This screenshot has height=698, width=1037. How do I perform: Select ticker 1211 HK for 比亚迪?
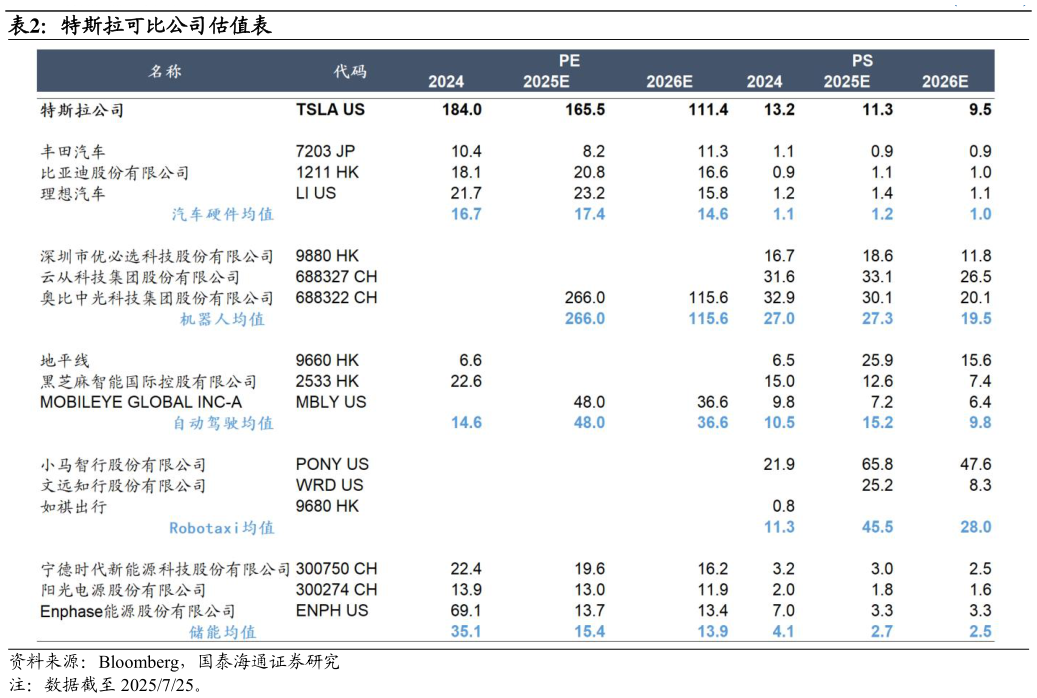click(x=326, y=173)
